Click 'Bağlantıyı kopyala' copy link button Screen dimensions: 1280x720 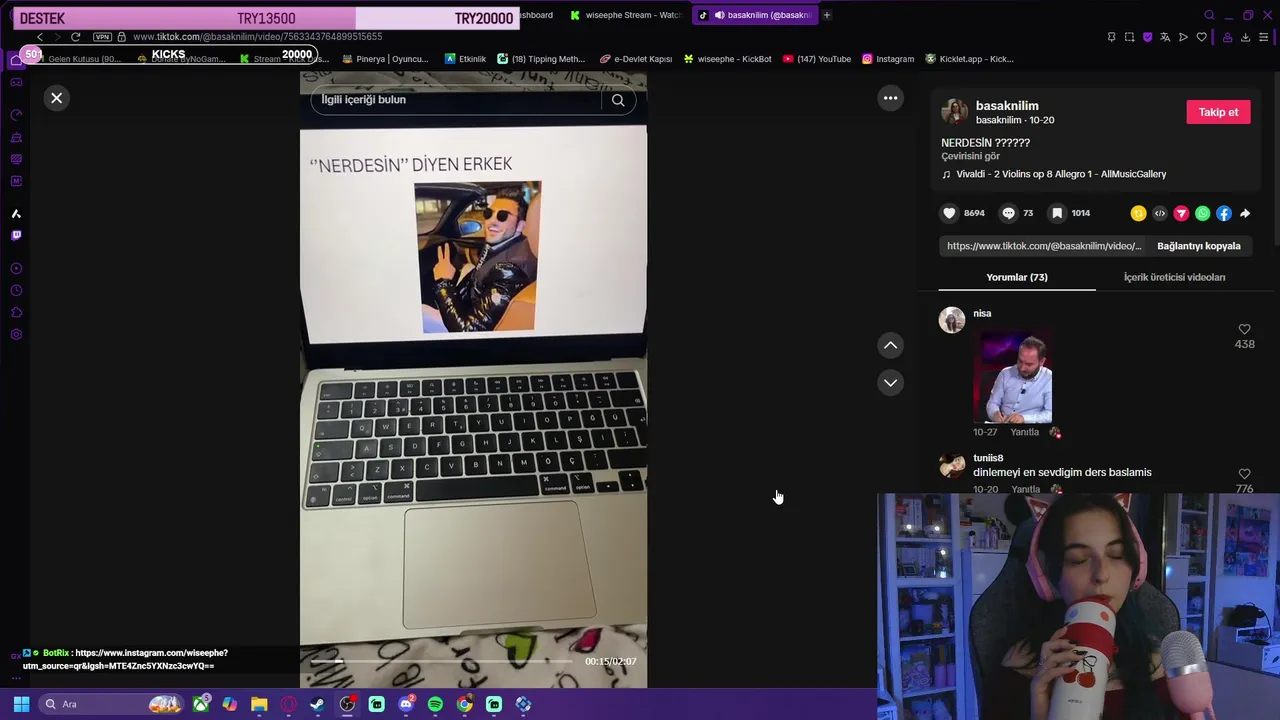pyautogui.click(x=1198, y=246)
